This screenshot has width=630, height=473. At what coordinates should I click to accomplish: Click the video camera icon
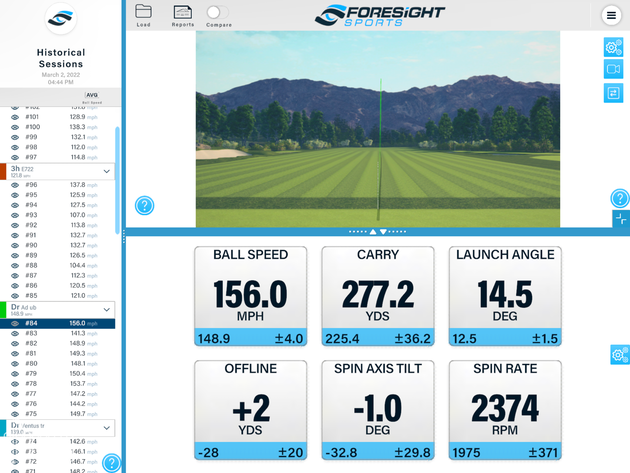[614, 70]
